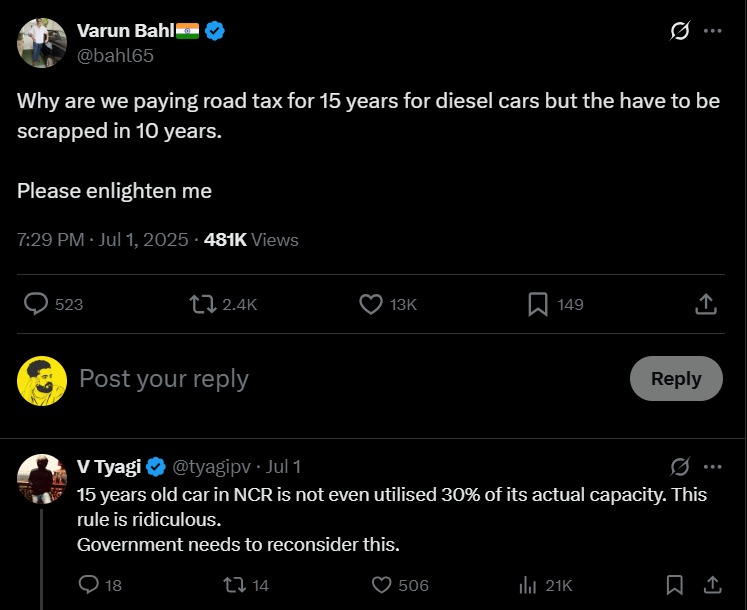Screen dimensions: 747x610
Task: View analytics for V Tyagi's reply 21K
Action: coord(528,585)
